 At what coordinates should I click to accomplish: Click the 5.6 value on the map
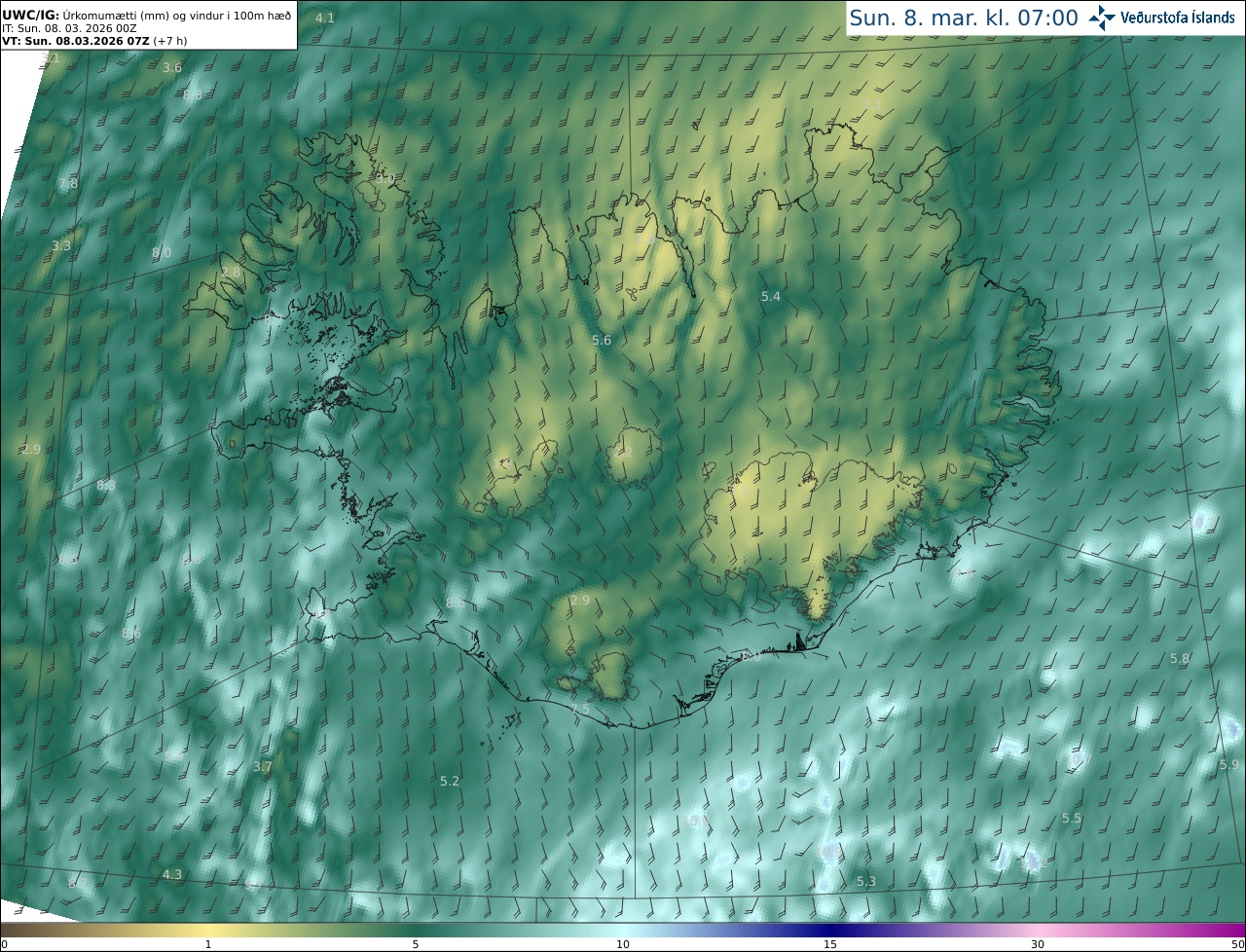[x=602, y=340]
